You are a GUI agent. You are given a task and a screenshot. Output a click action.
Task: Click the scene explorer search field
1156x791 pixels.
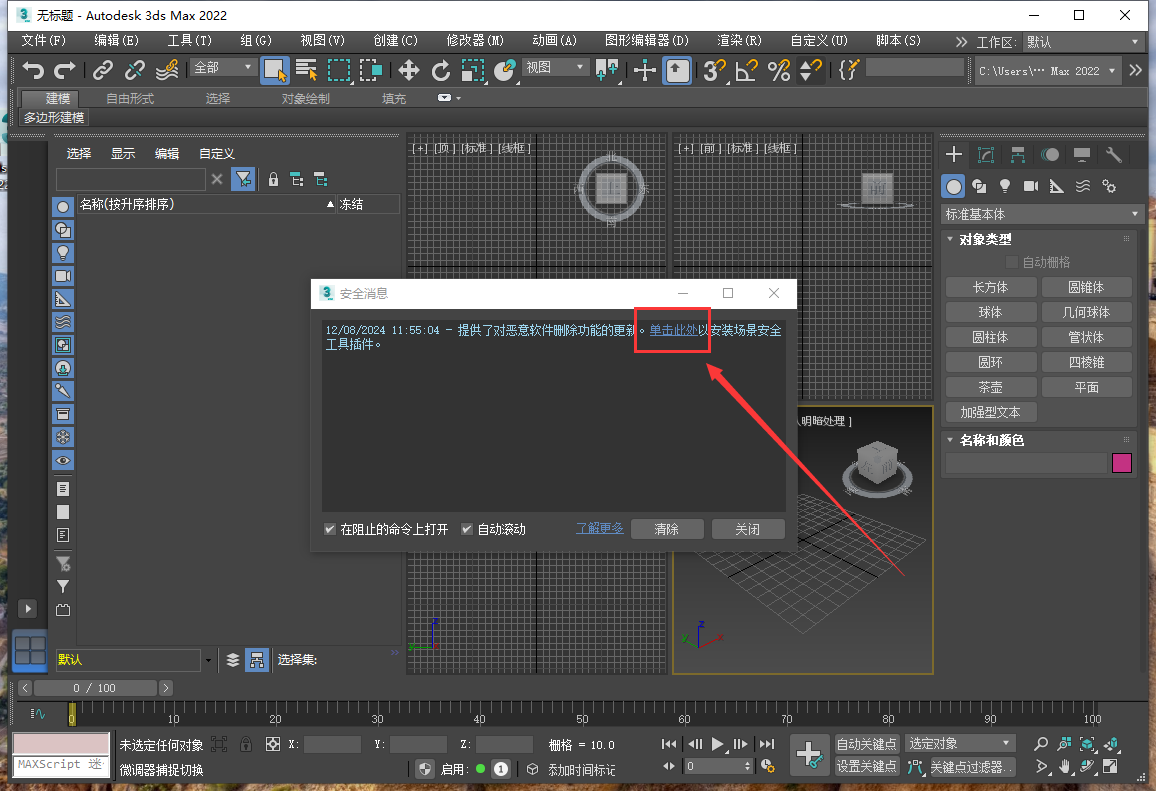[x=130, y=179]
